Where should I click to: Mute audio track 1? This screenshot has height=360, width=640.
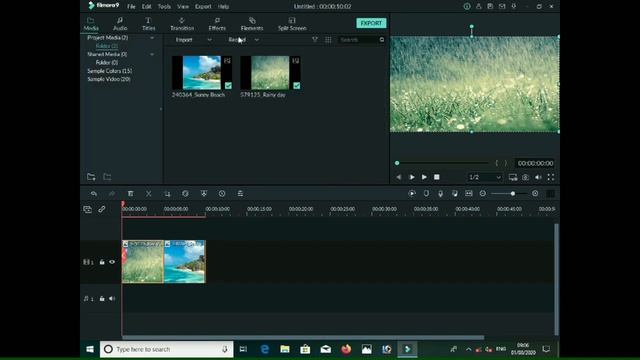pos(112,299)
